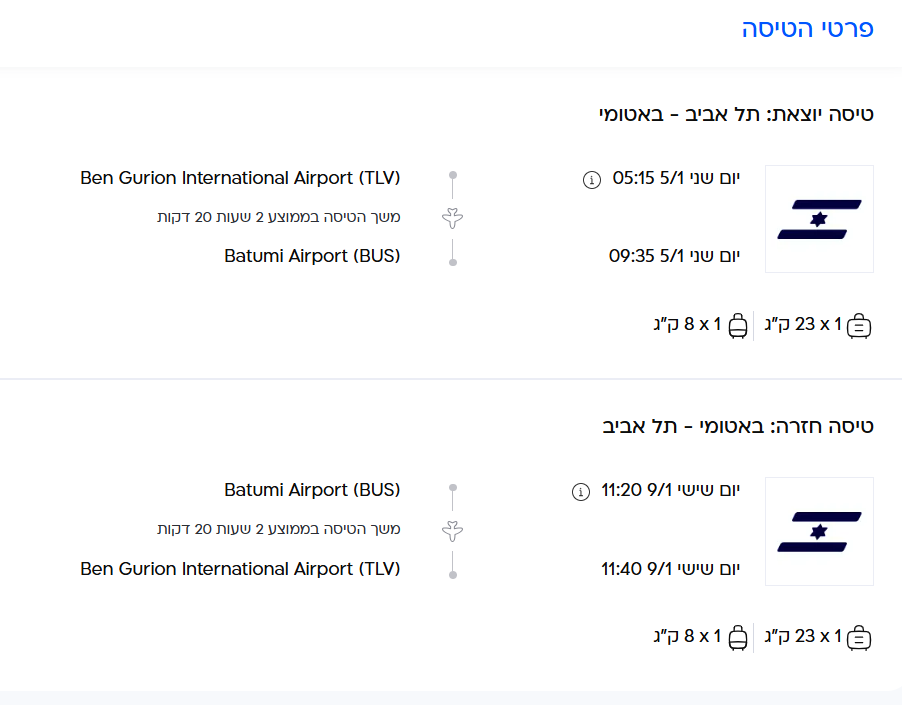Click the outbound flight airplane duration icon
Viewport: 902px width, 705px height.
pyautogui.click(x=453, y=218)
